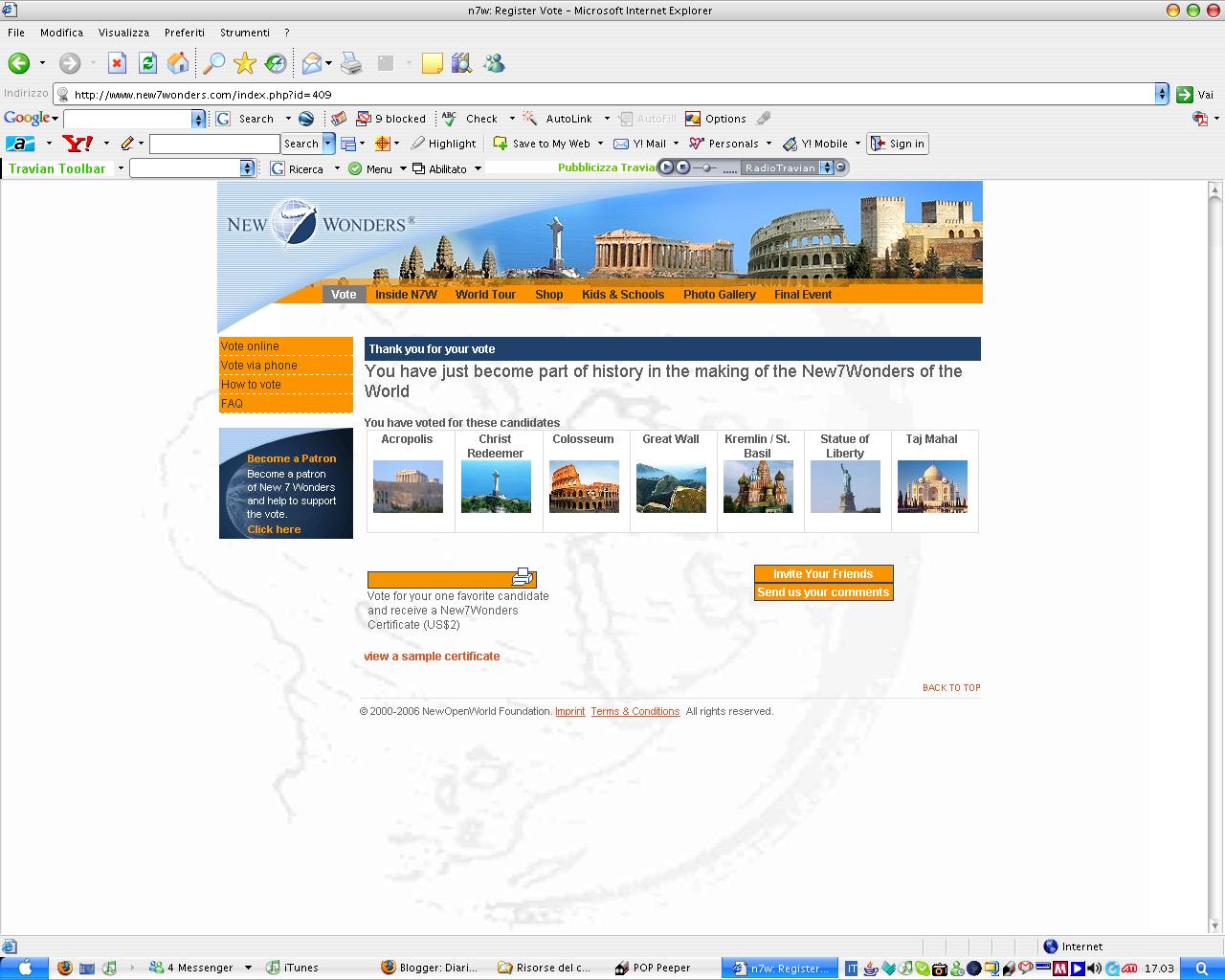Open Y! Mail from the toolbar
The width and height of the screenshot is (1225, 980).
tap(639, 144)
